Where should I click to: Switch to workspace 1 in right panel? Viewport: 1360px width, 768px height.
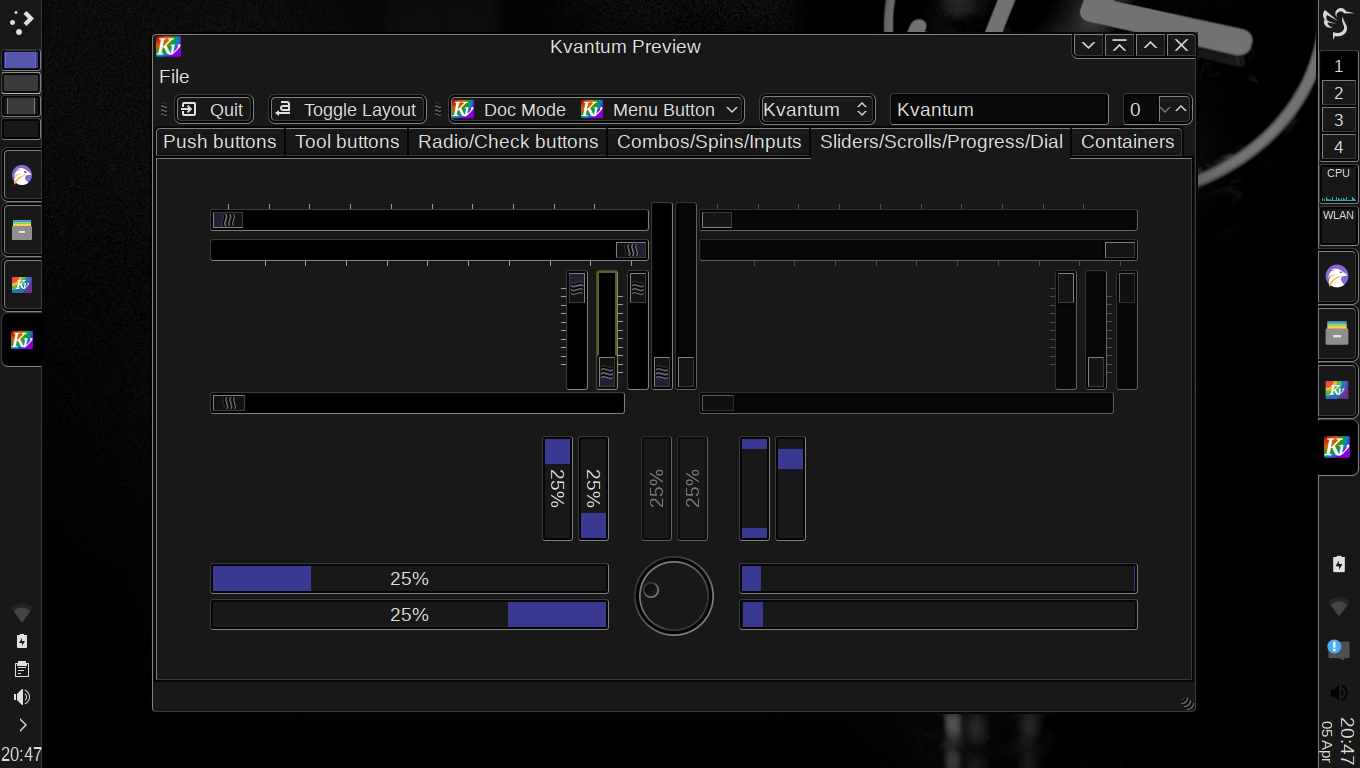(x=1339, y=66)
